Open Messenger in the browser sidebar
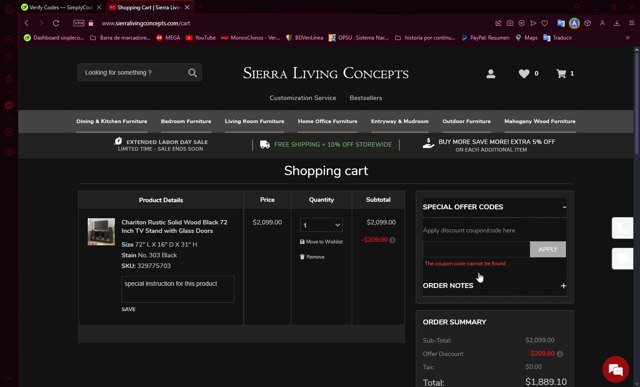Viewport: 640px width, 387px height. pyautogui.click(x=9, y=106)
